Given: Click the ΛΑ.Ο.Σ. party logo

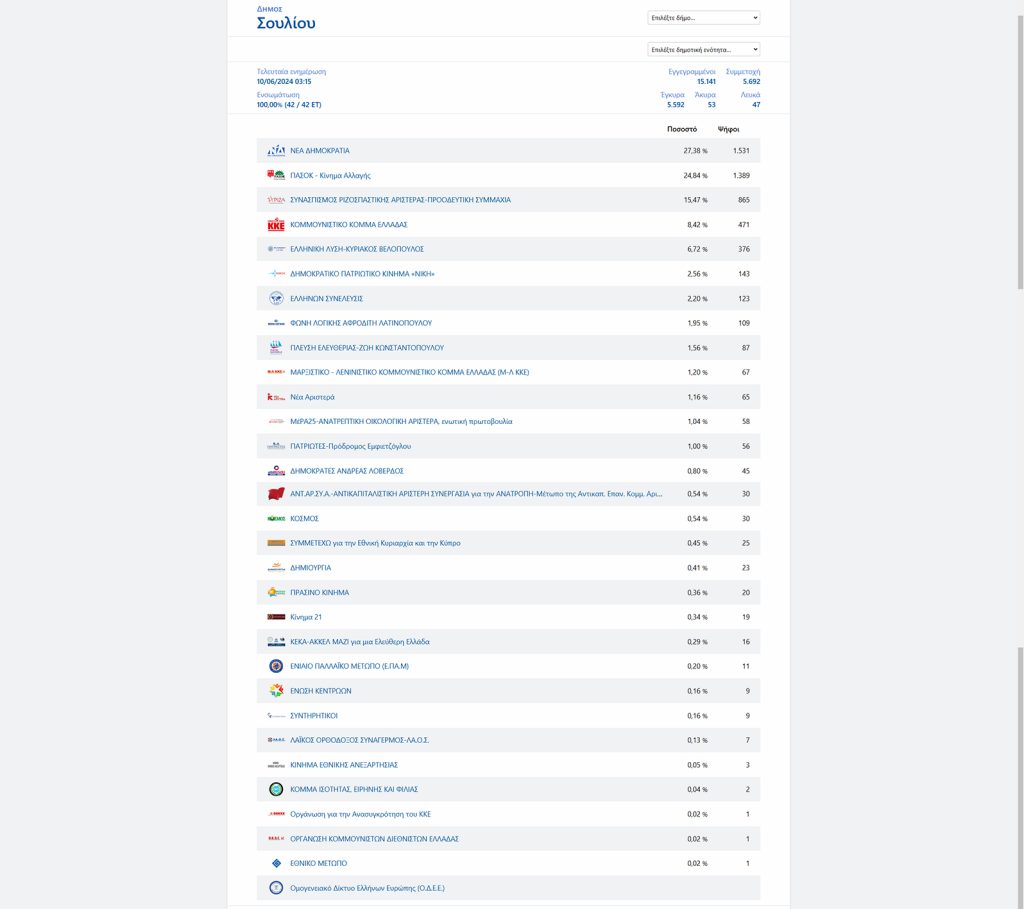Looking at the screenshot, I should (x=276, y=740).
